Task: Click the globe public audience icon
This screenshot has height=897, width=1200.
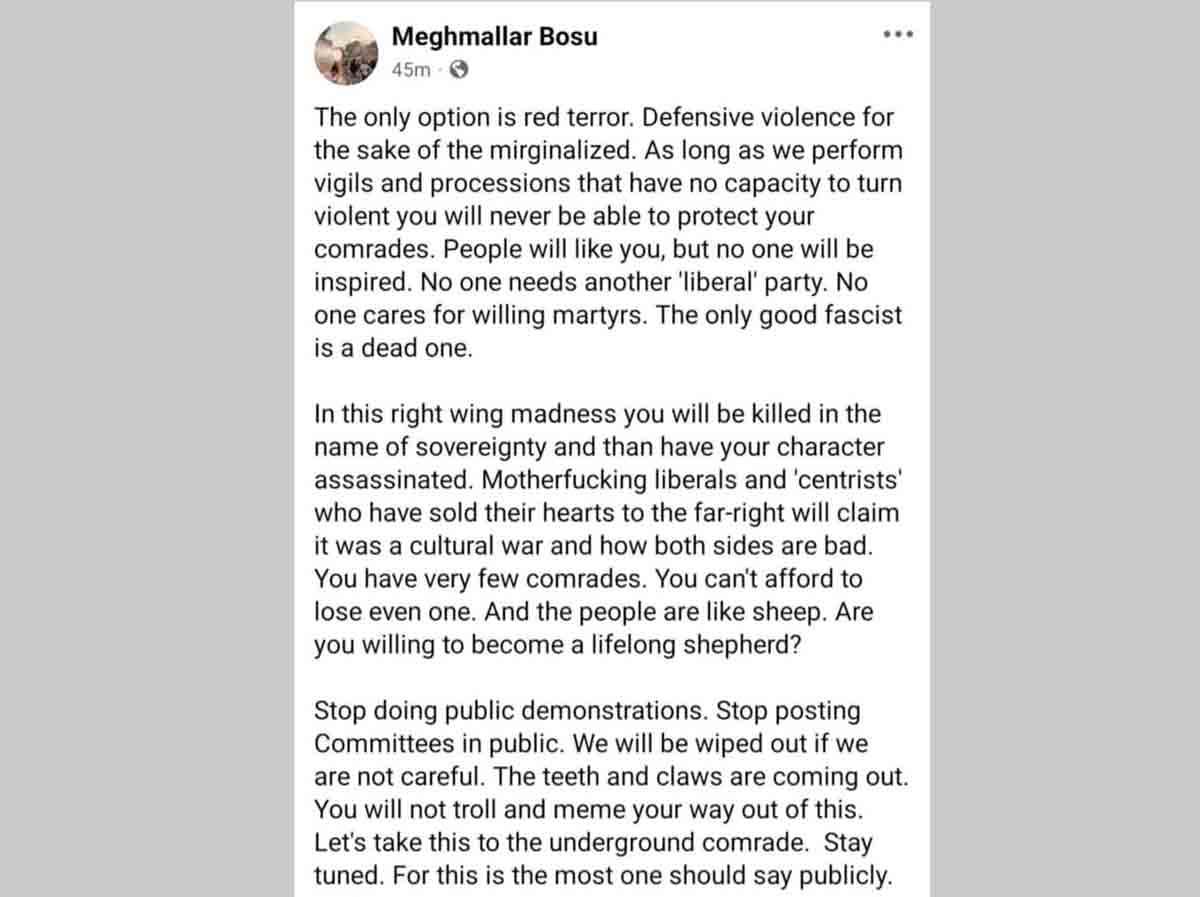Action: point(459,69)
